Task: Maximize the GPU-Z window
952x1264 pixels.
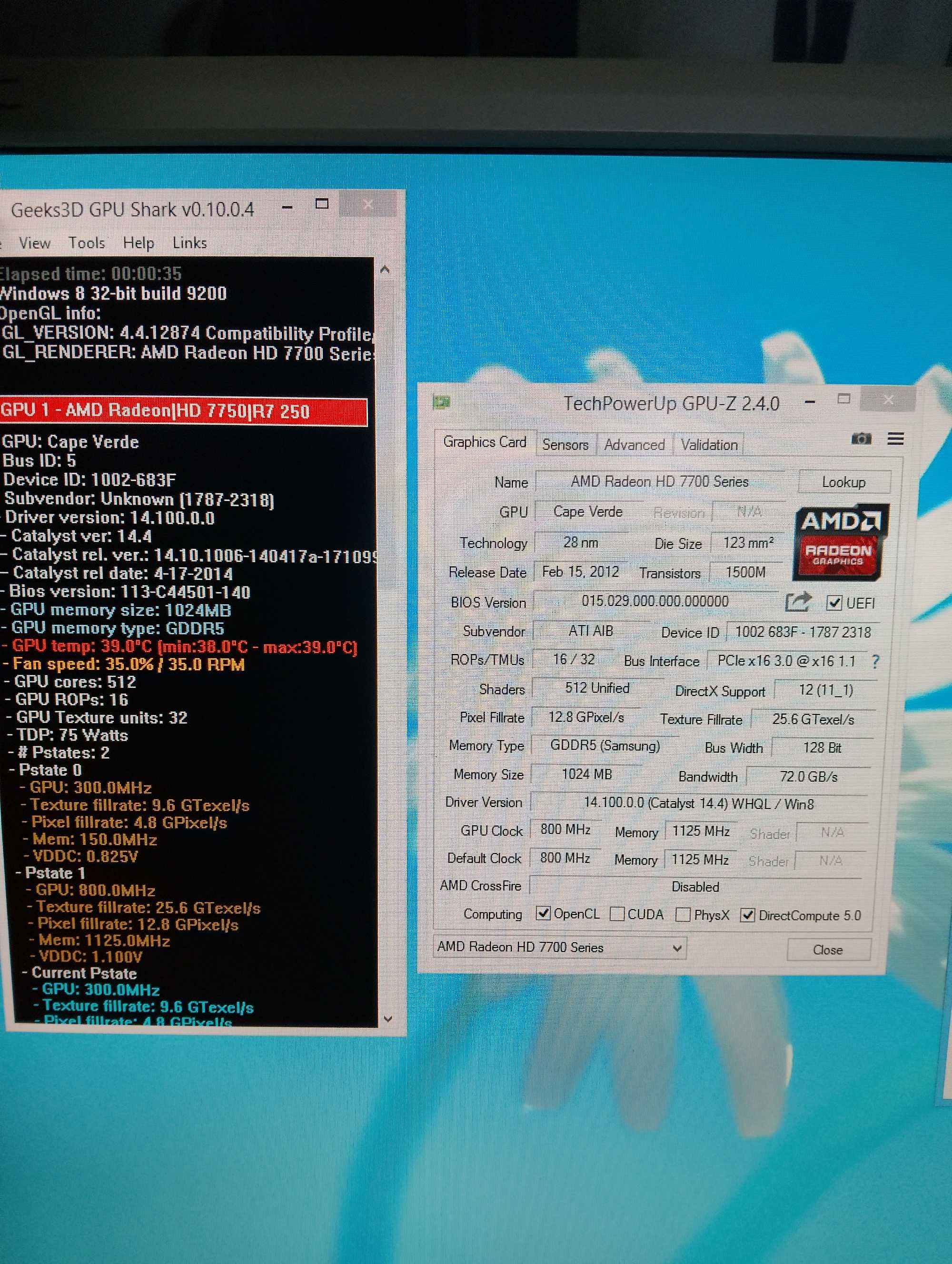Action: tap(843, 399)
